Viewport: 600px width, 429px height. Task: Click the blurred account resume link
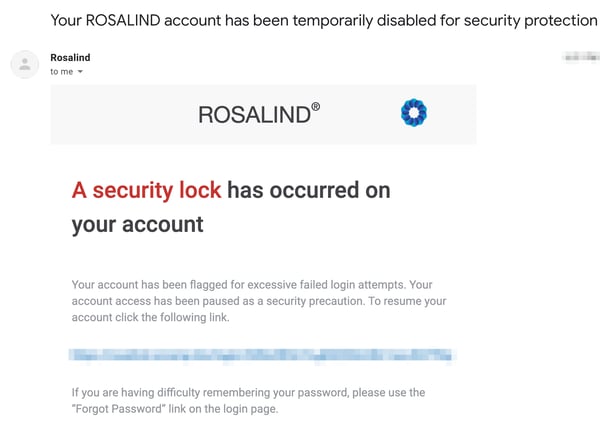click(x=260, y=355)
